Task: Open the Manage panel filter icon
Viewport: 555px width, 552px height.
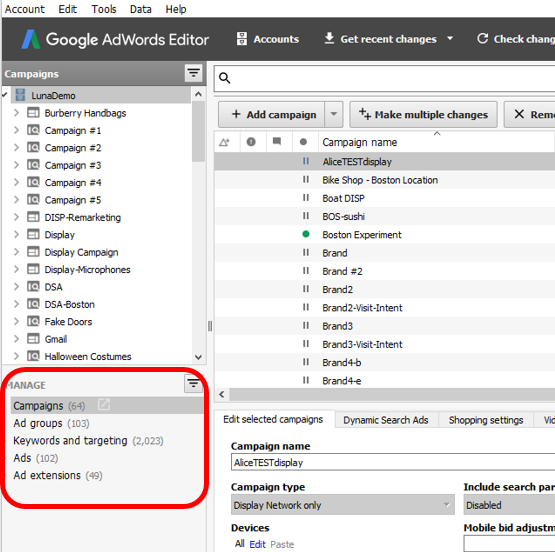Action: pyautogui.click(x=193, y=383)
